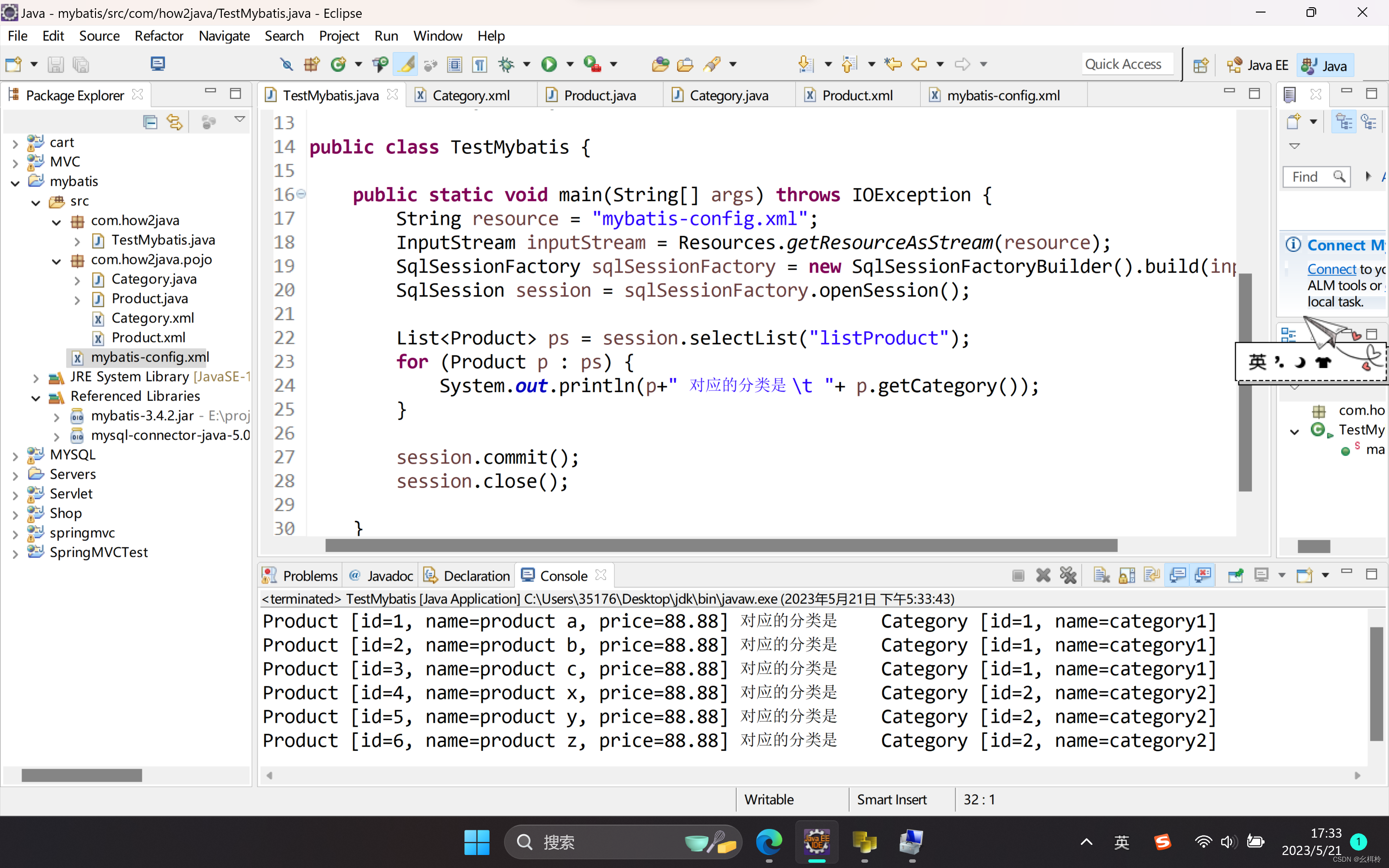Screen dimensions: 1389x868
Task: Switch to the Java EE perspective
Action: pos(1257,65)
